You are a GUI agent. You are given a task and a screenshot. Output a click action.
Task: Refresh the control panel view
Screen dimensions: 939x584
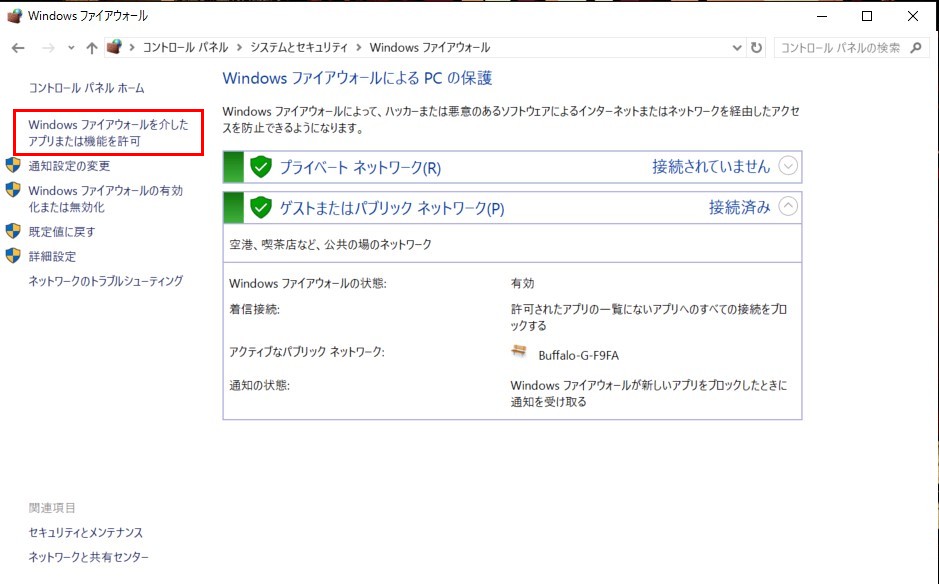[x=756, y=47]
